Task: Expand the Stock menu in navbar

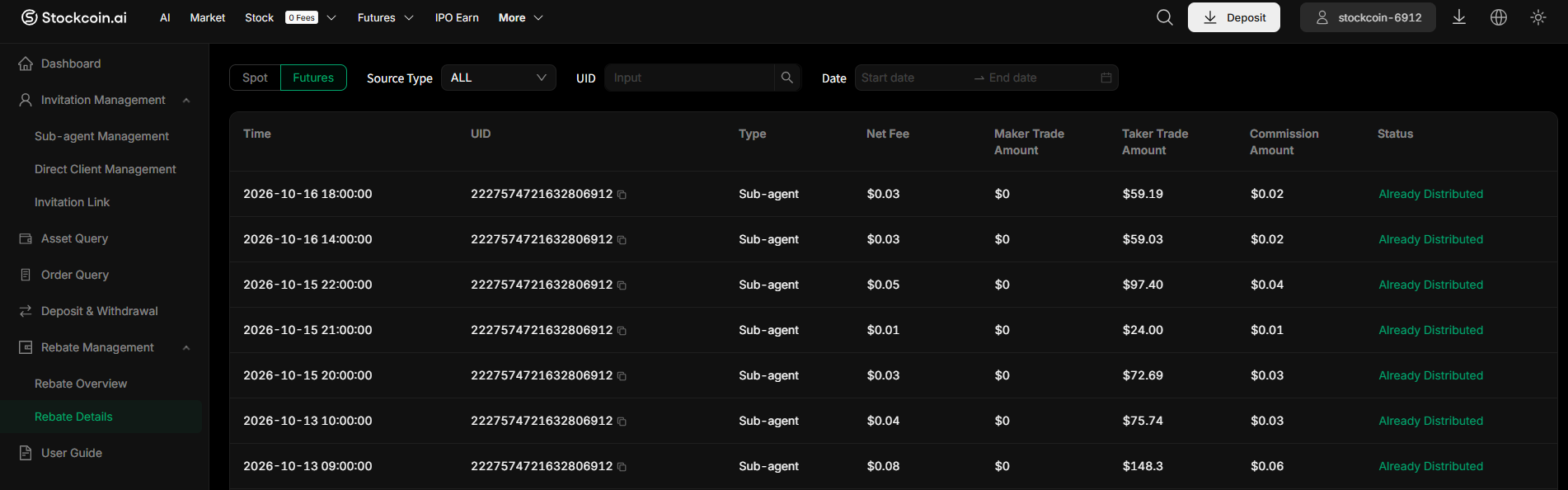Action: [291, 17]
